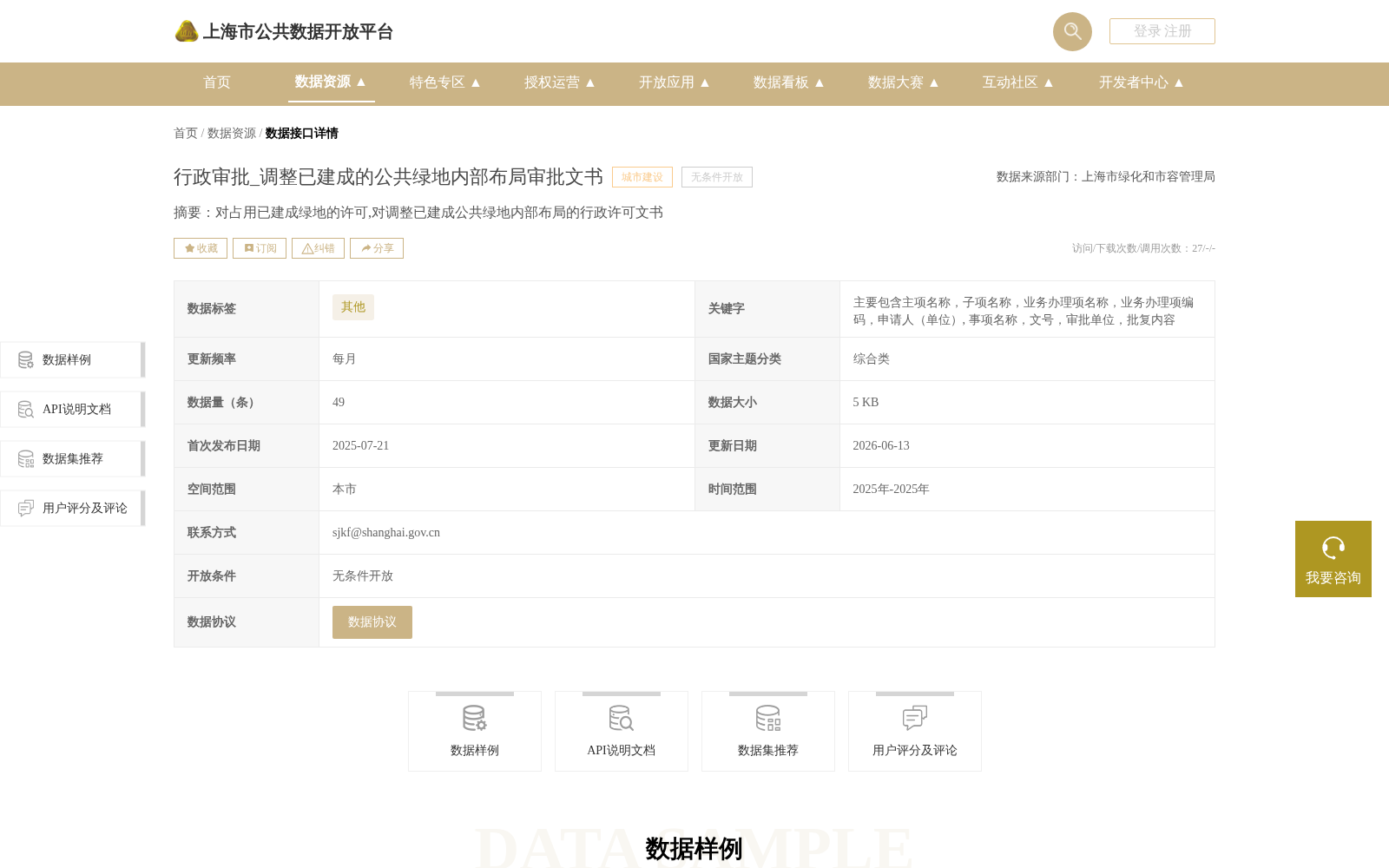Click the 无条件开放 tag near title
Image resolution: width=1389 pixels, height=868 pixels.
click(717, 177)
